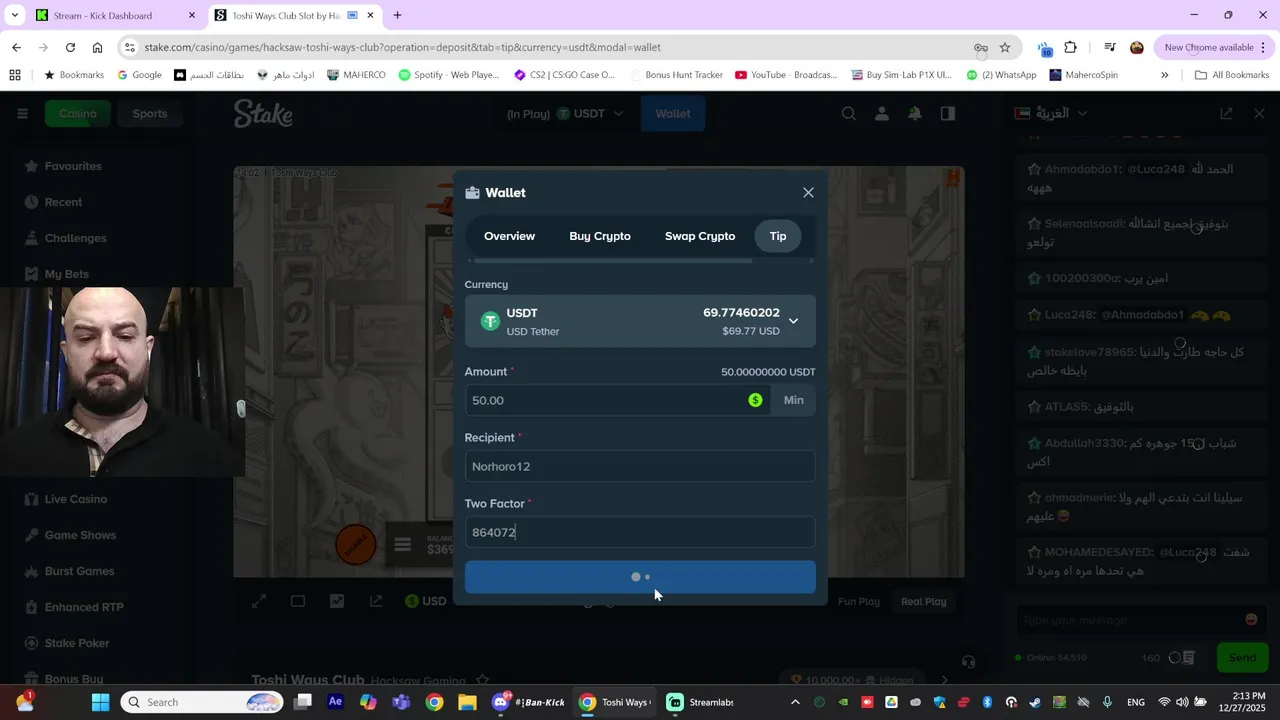Open Streamlabs from the taskbar
This screenshot has height=720, width=1280.
(x=700, y=702)
